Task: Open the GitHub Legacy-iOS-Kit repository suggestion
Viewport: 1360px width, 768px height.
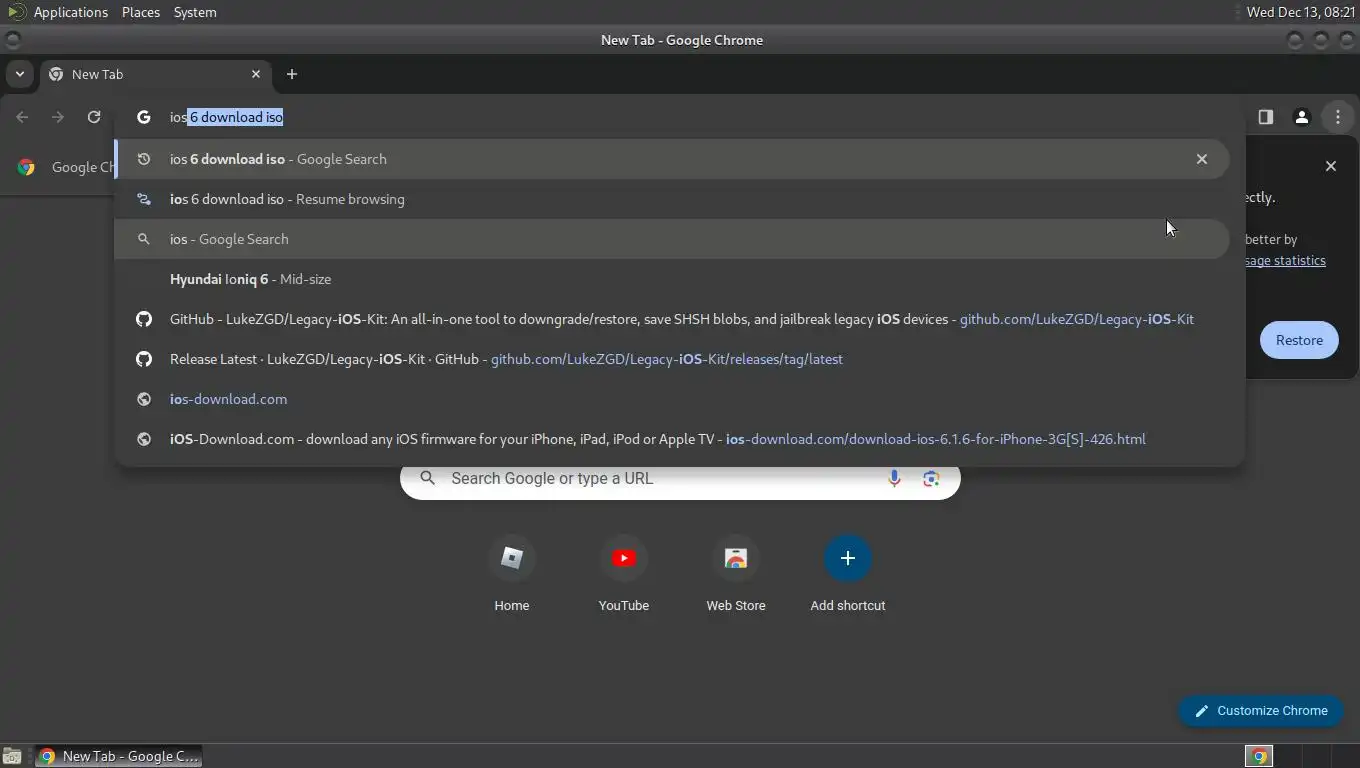Action: [672, 319]
